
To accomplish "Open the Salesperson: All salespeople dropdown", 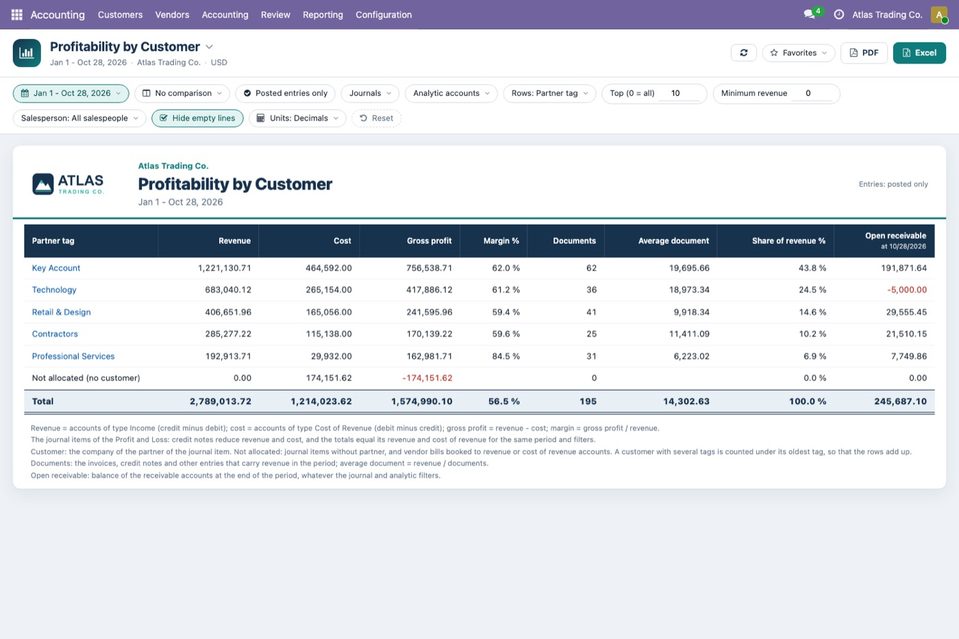I will tap(80, 118).
